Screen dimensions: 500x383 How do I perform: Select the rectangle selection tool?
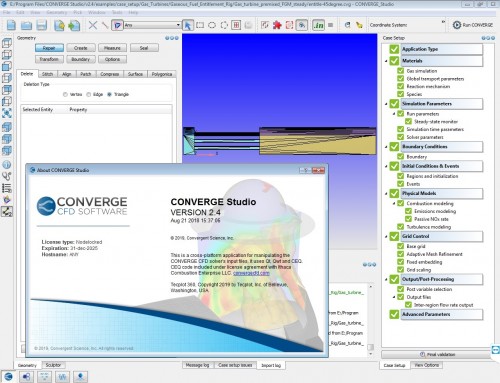point(200,25)
